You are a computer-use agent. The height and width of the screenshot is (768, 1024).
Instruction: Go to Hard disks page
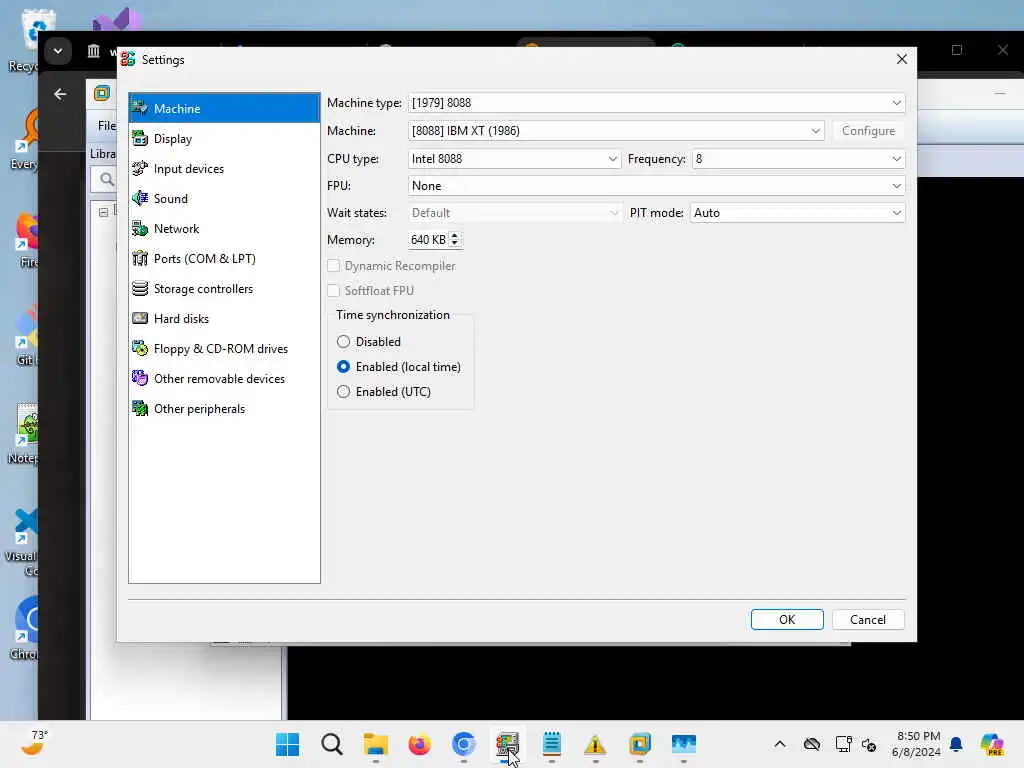pyautogui.click(x=224, y=319)
